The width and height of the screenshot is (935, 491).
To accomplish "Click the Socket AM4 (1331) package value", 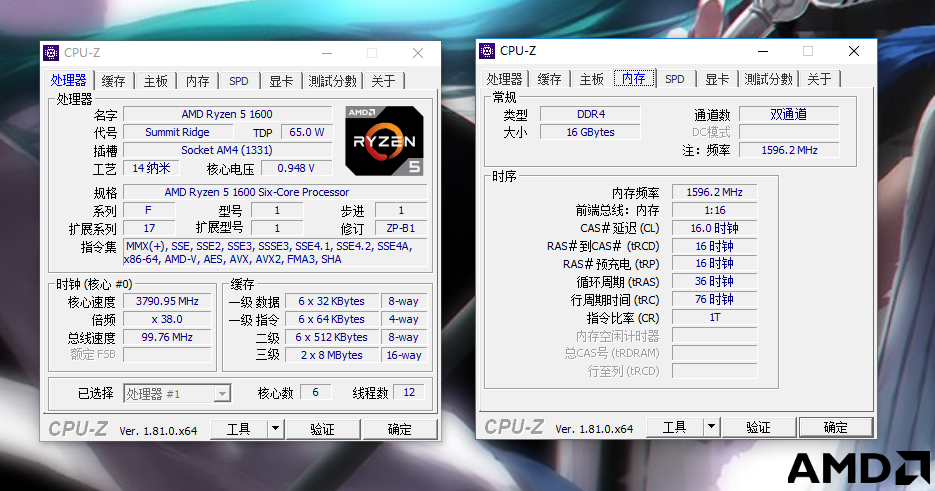I will [x=227, y=150].
